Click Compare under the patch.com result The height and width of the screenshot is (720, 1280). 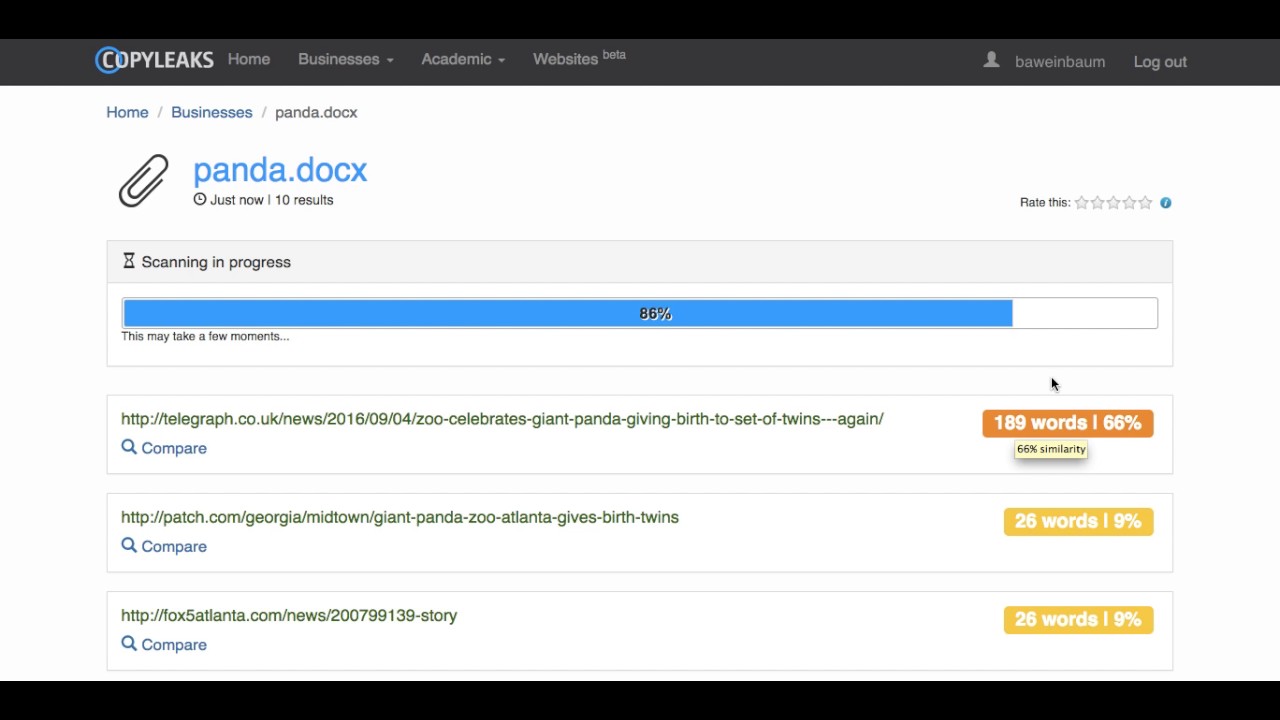point(174,546)
